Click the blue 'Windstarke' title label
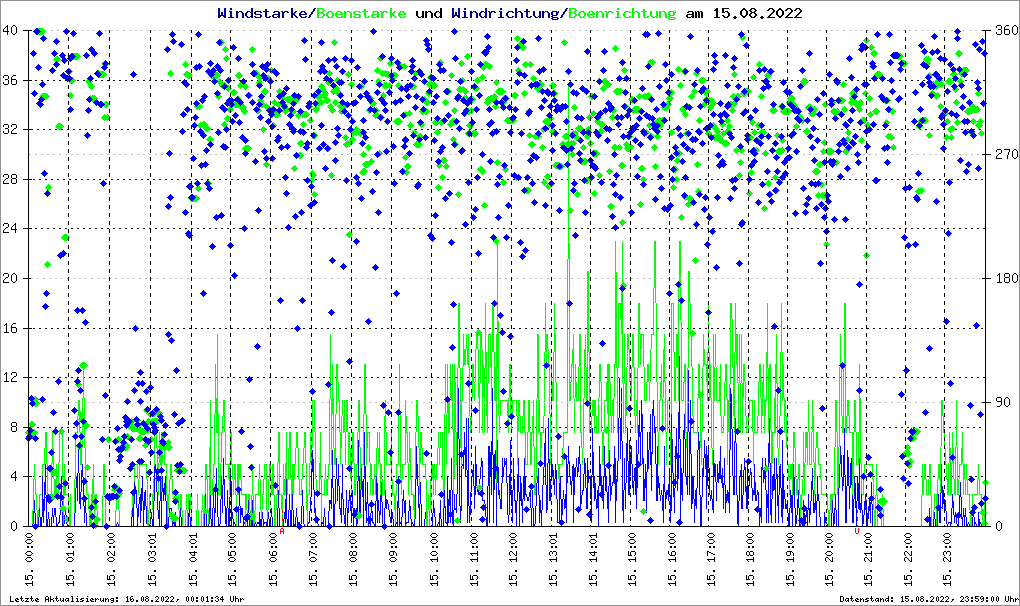 pyautogui.click(x=263, y=13)
